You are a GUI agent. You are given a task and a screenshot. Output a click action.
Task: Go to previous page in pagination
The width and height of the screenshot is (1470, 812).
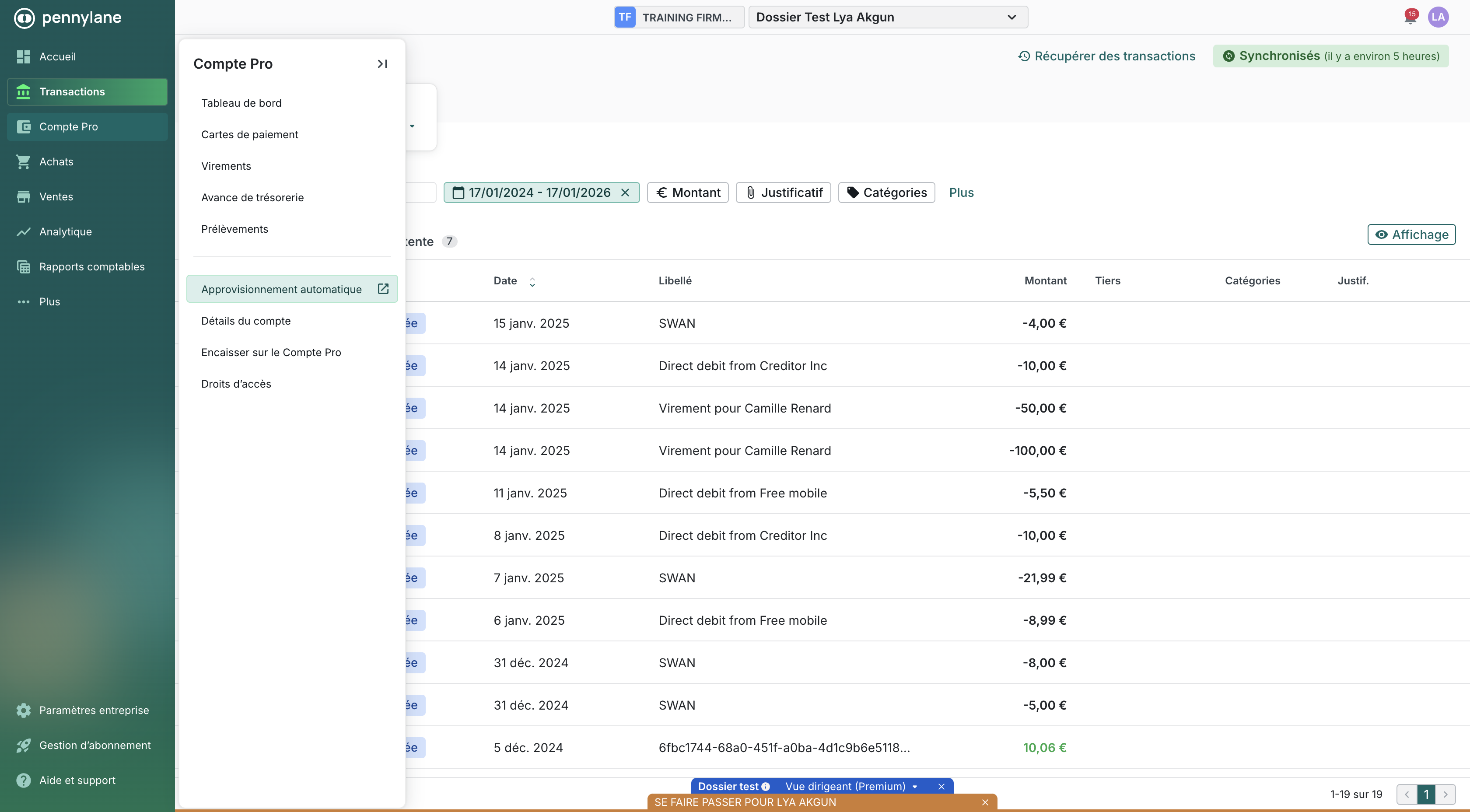click(1407, 794)
